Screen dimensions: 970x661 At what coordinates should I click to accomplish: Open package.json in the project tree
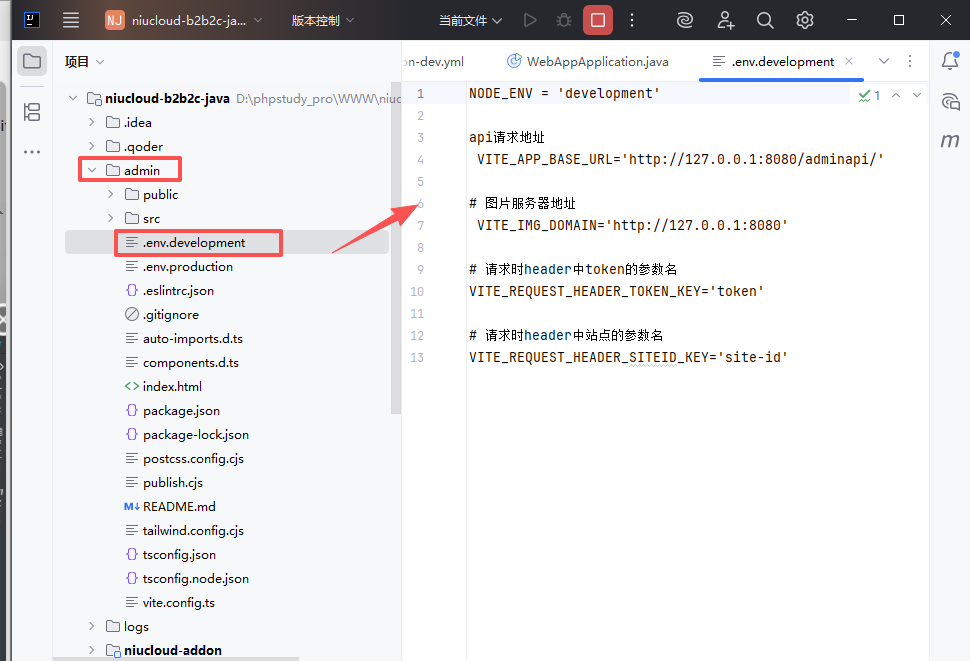(181, 410)
